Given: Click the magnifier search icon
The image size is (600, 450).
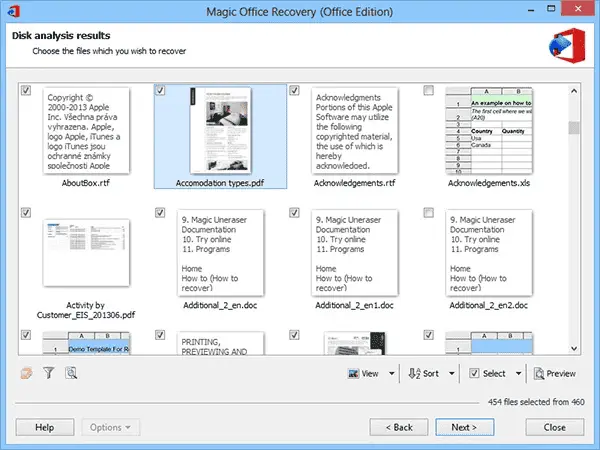Looking at the screenshot, I should tap(71, 373).
